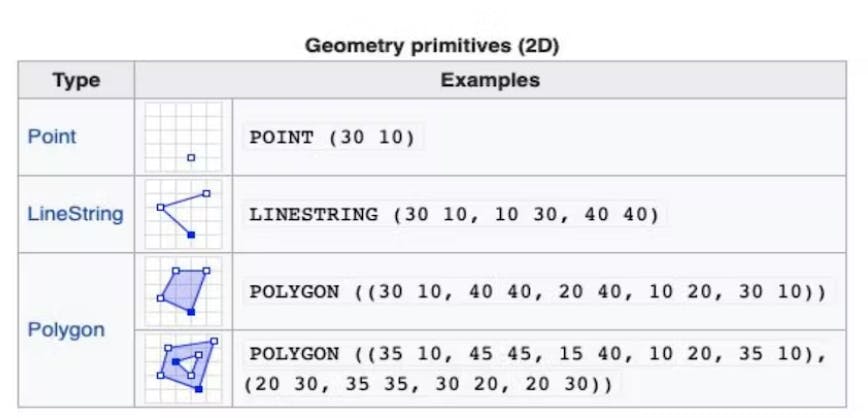Open the polygon-with-hole diagram thumbnail

[184, 367]
